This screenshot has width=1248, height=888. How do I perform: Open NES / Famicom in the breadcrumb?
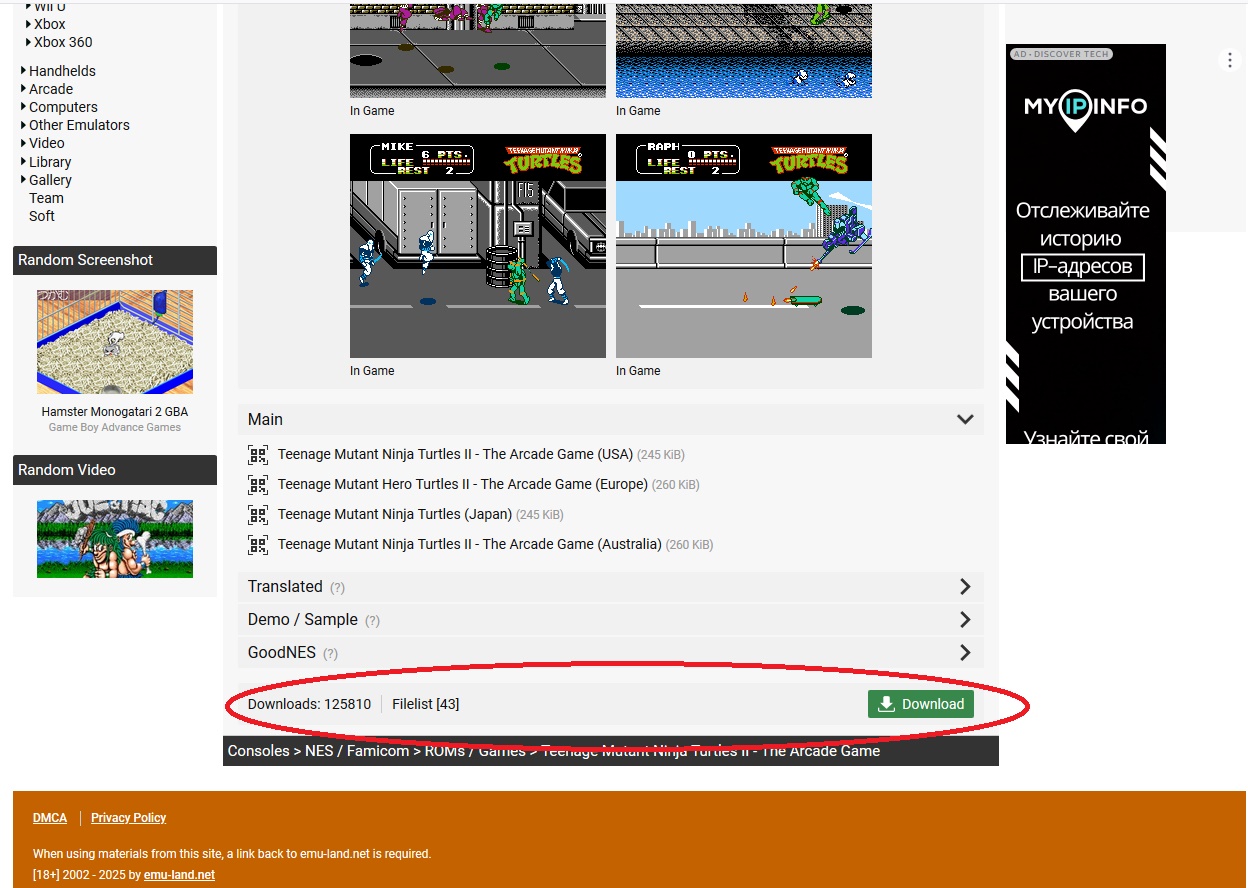[357, 751]
